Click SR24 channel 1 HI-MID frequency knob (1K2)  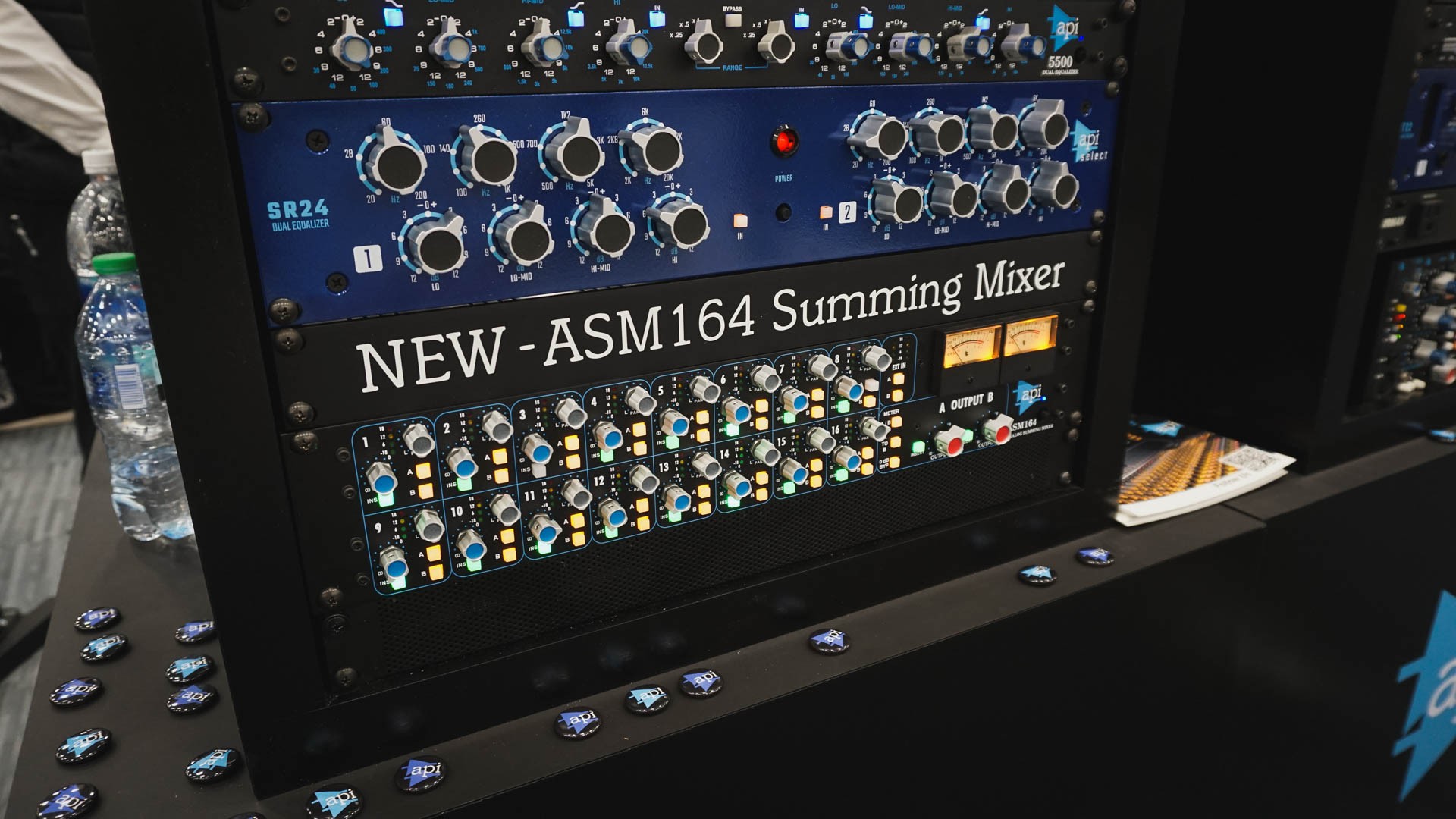pyautogui.click(x=576, y=149)
